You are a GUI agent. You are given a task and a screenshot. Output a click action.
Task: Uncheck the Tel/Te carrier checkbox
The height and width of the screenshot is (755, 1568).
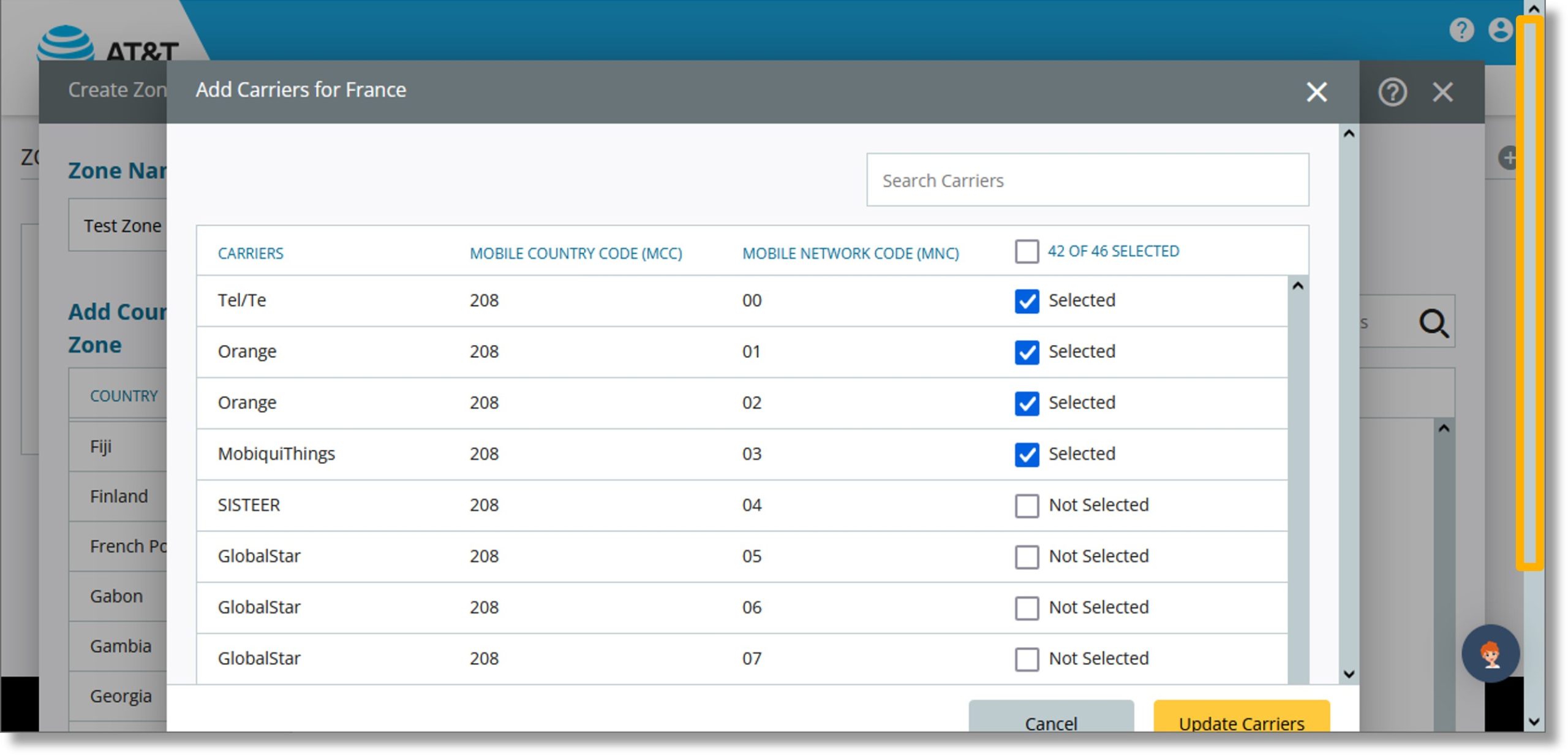tap(1027, 301)
